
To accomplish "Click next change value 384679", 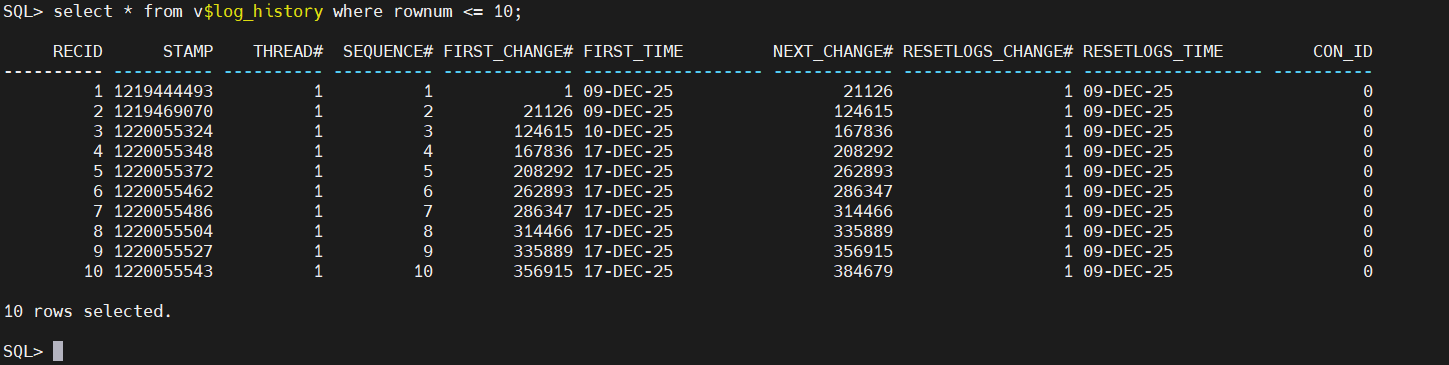I will pyautogui.click(x=863, y=271).
